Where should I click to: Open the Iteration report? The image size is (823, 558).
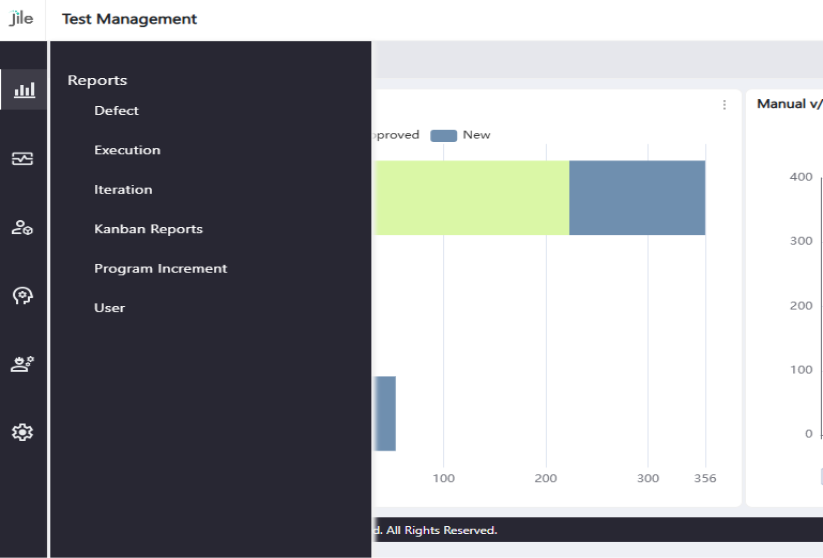tap(123, 189)
